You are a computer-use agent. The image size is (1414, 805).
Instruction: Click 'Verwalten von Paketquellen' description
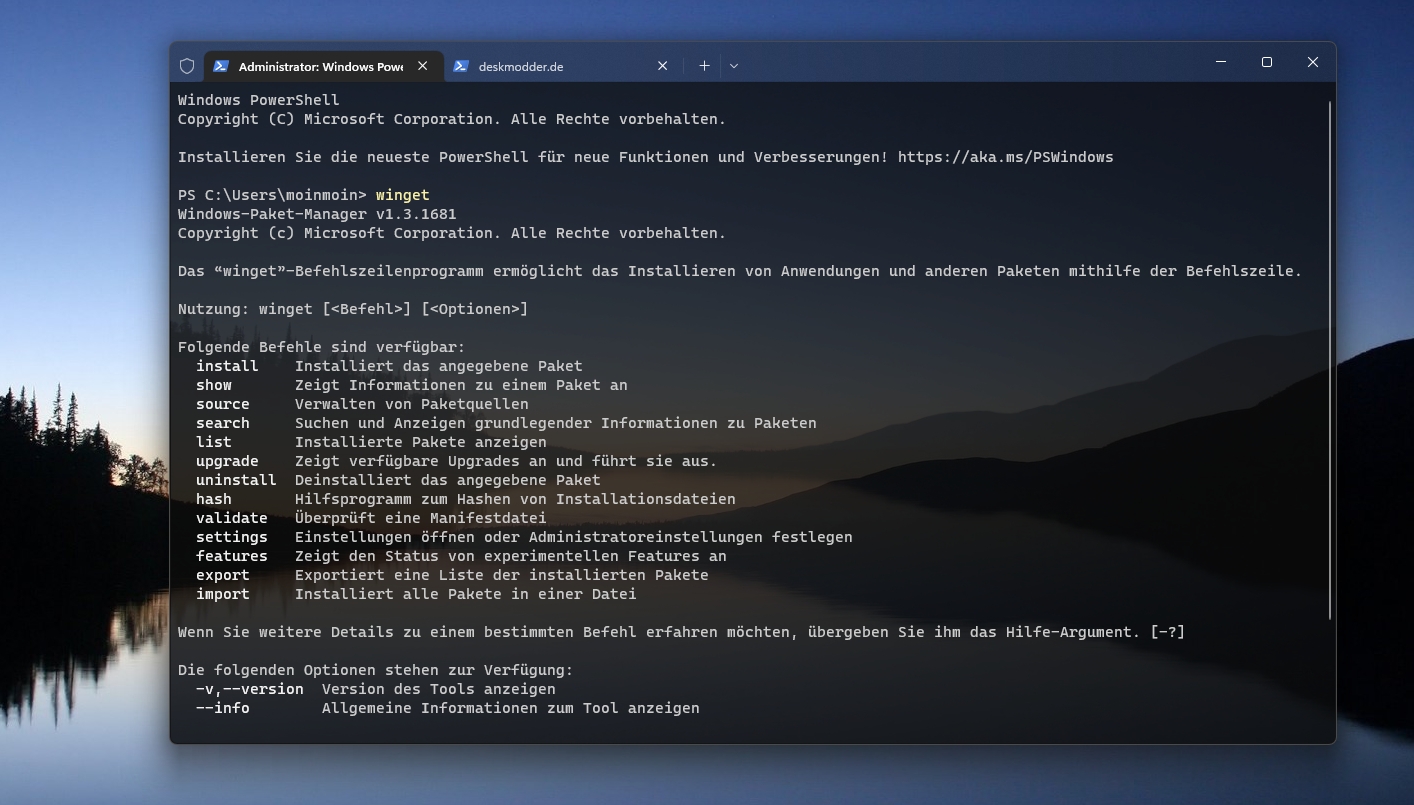[x=412, y=404]
